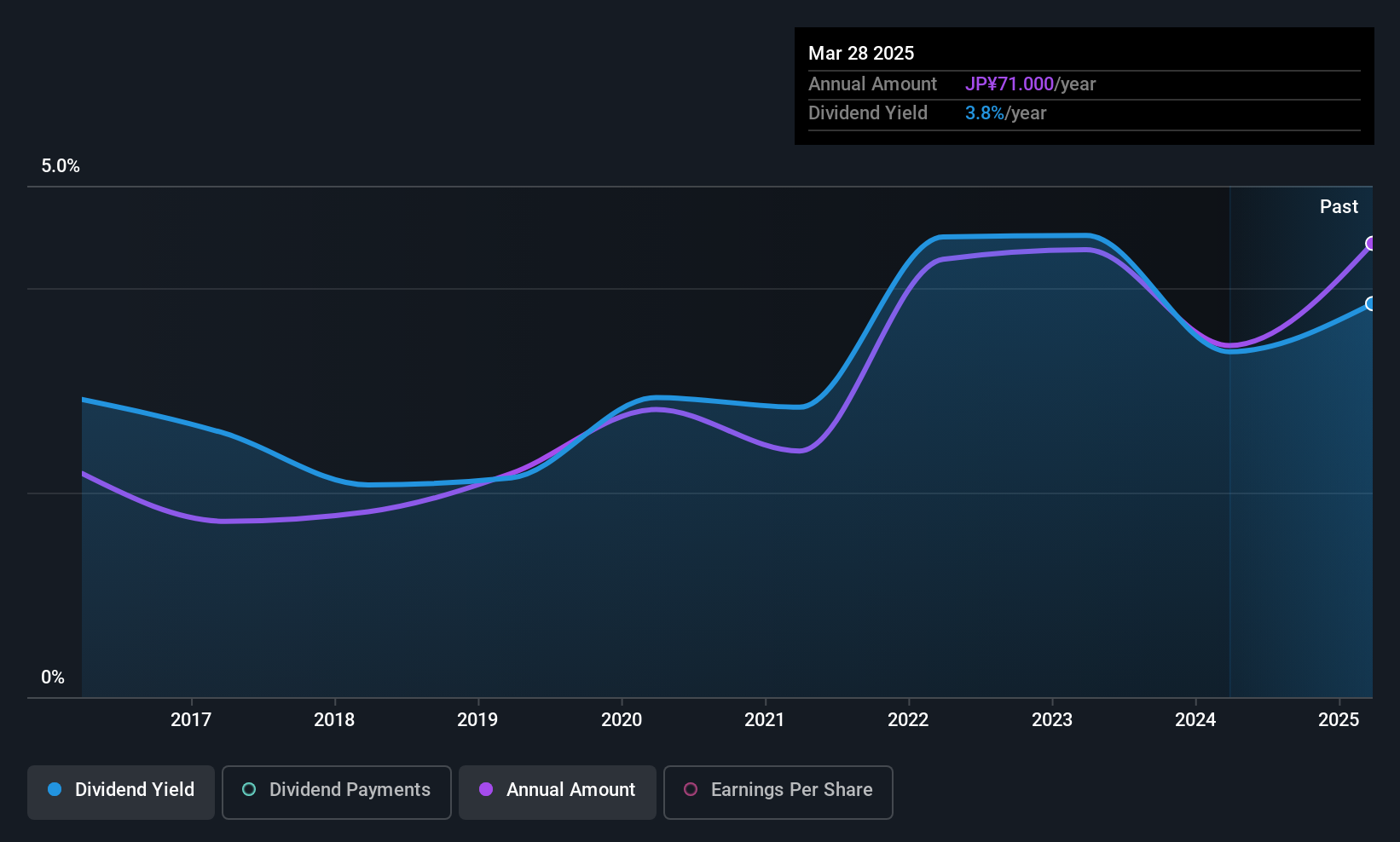Select the 2020 x-axis year label
1400x842 pixels.
click(622, 720)
